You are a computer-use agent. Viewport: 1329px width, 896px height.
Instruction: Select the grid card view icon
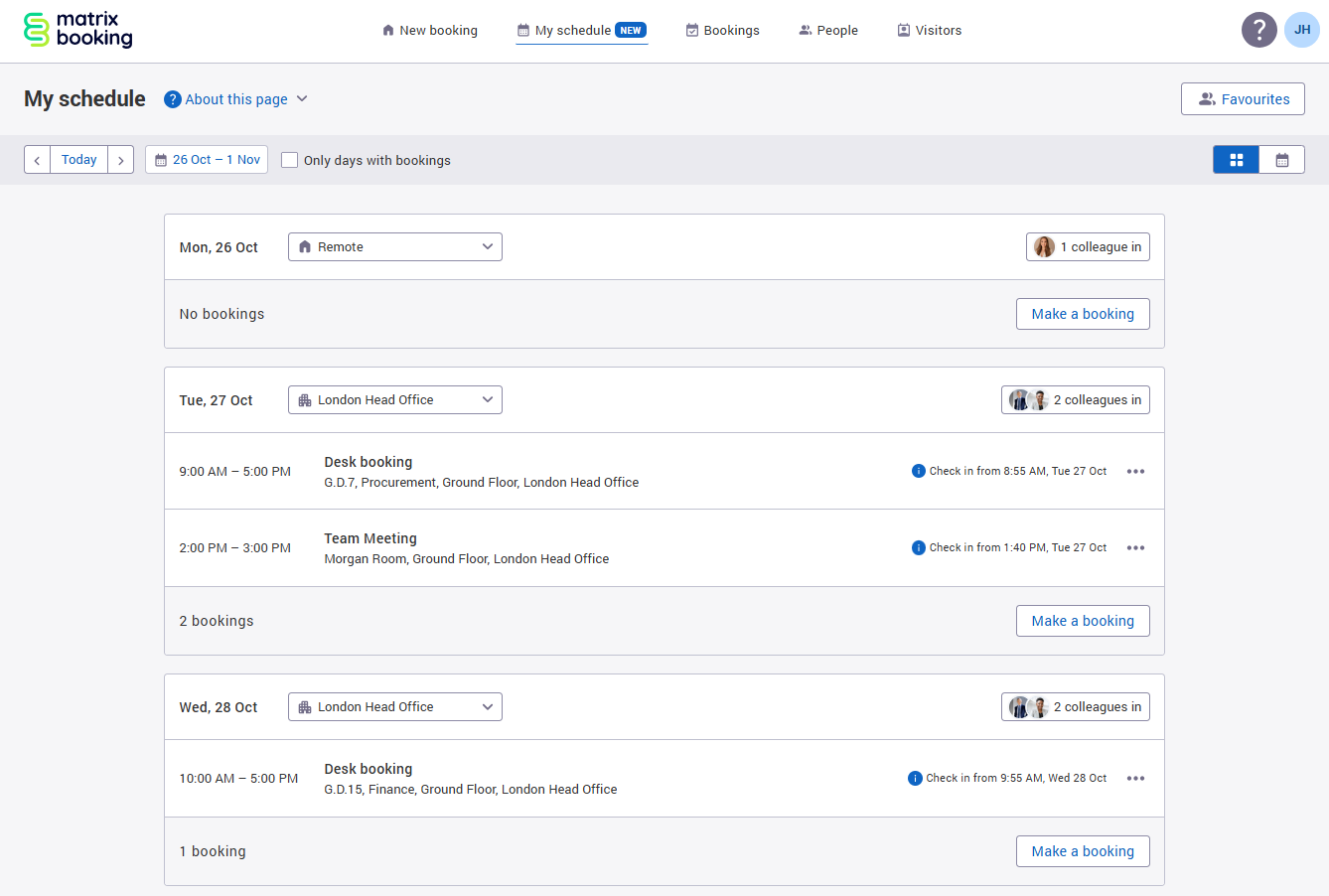click(1237, 160)
